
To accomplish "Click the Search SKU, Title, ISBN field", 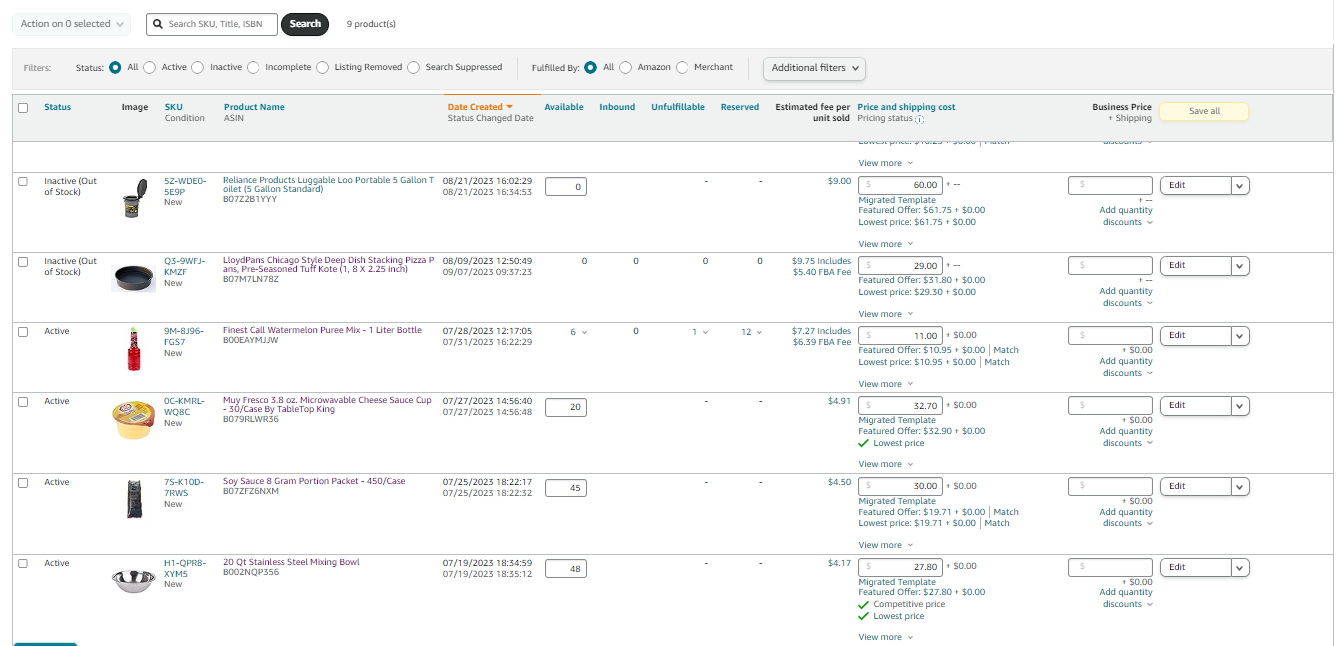I will pyautogui.click(x=212, y=23).
